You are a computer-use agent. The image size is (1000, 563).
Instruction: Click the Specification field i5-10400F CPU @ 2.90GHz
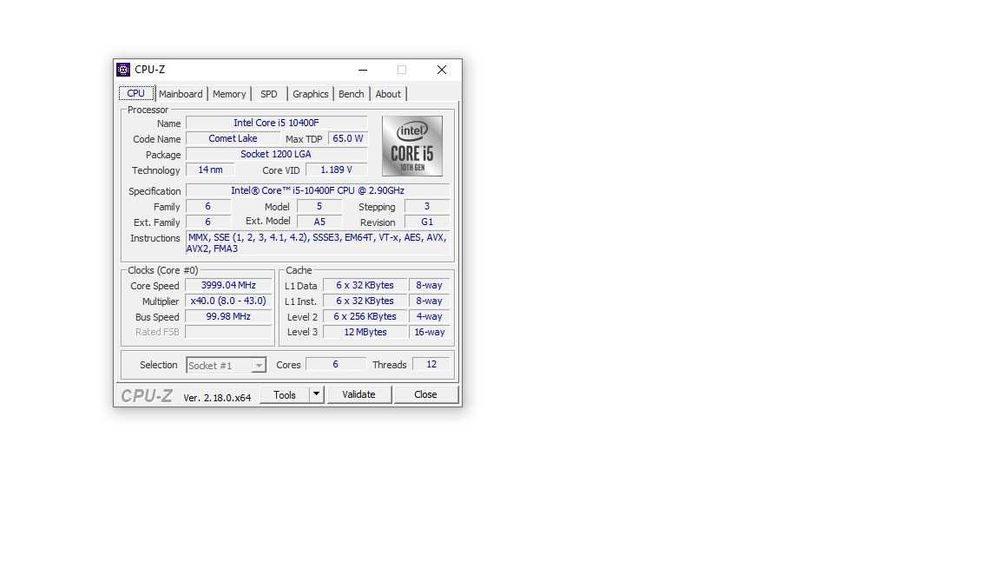click(318, 191)
